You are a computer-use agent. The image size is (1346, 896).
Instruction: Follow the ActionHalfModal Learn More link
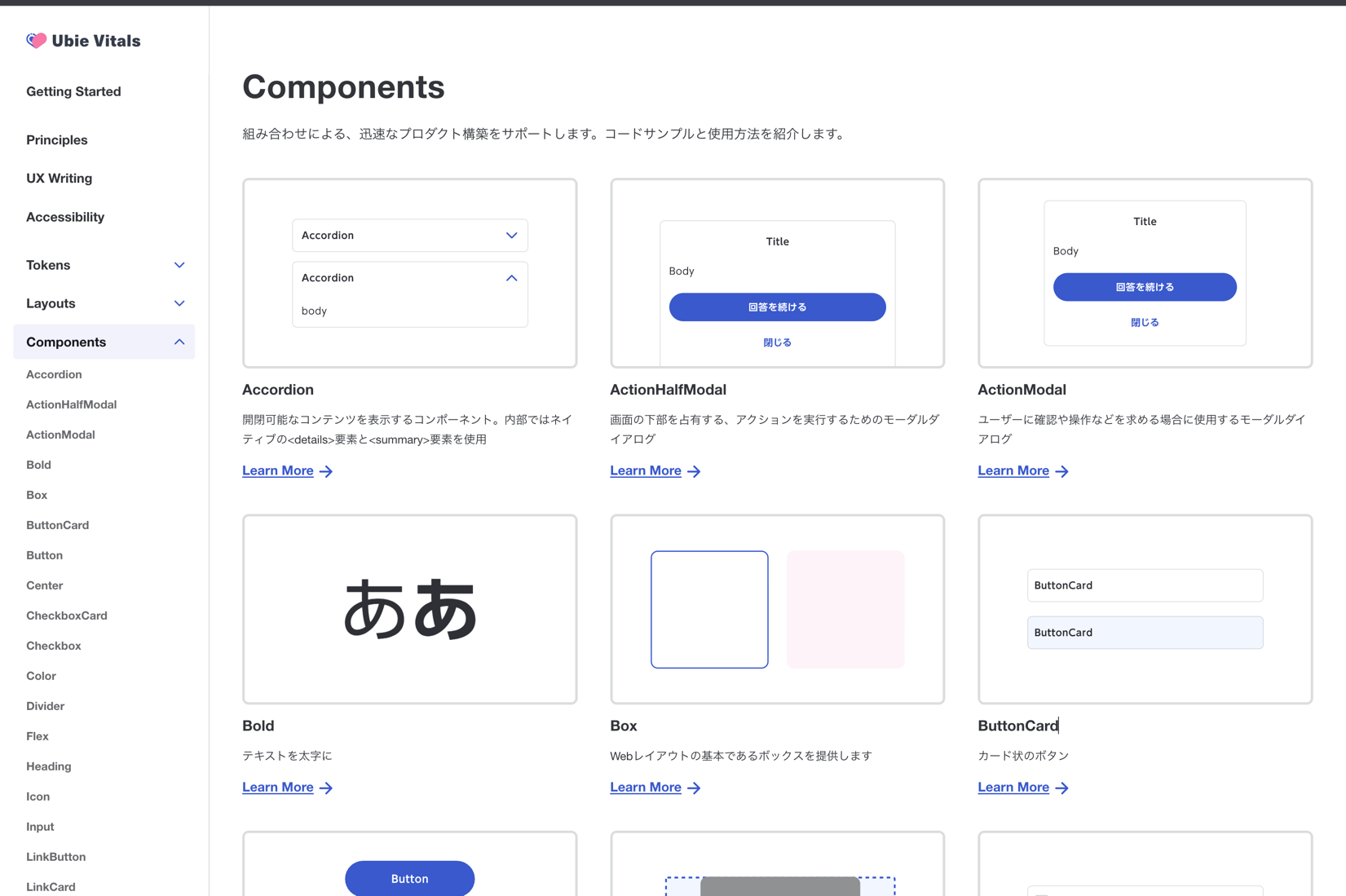[646, 470]
